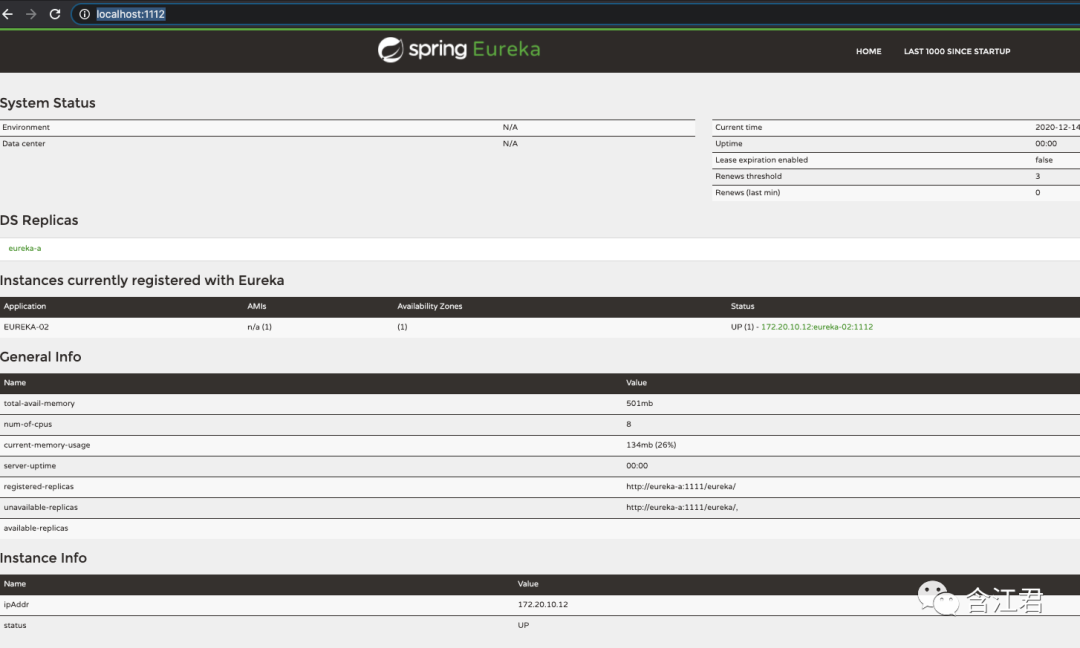Click the 172.20.10.12 ipAddr value
Viewport: 1080px width, 648px height.
(543, 605)
